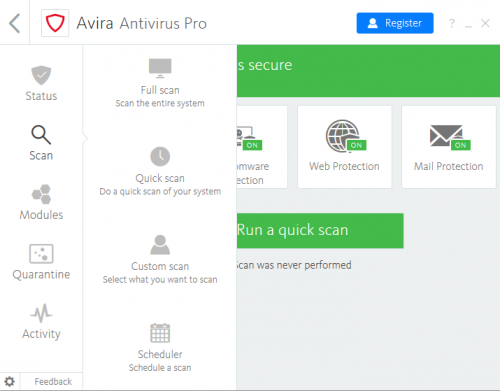The image size is (500, 391).
Task: Open the Scheduler to schedule a scan
Action: (160, 347)
